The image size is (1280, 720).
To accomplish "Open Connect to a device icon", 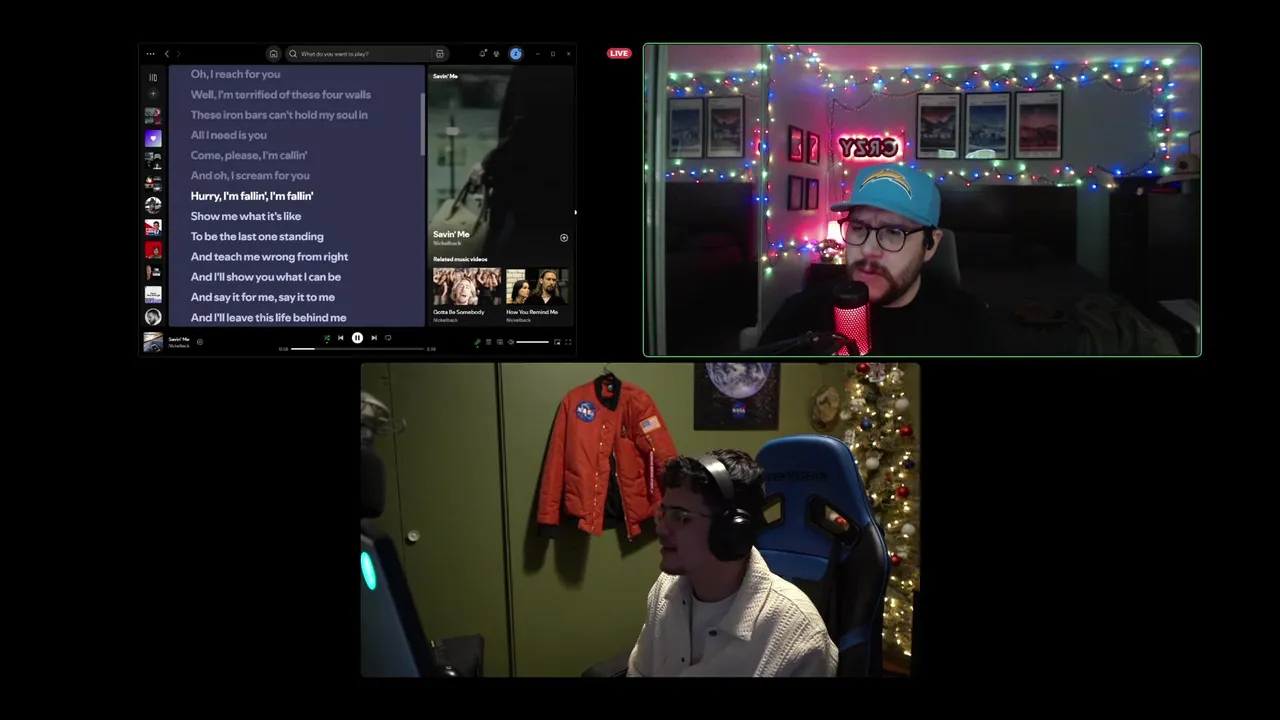I will [x=500, y=342].
